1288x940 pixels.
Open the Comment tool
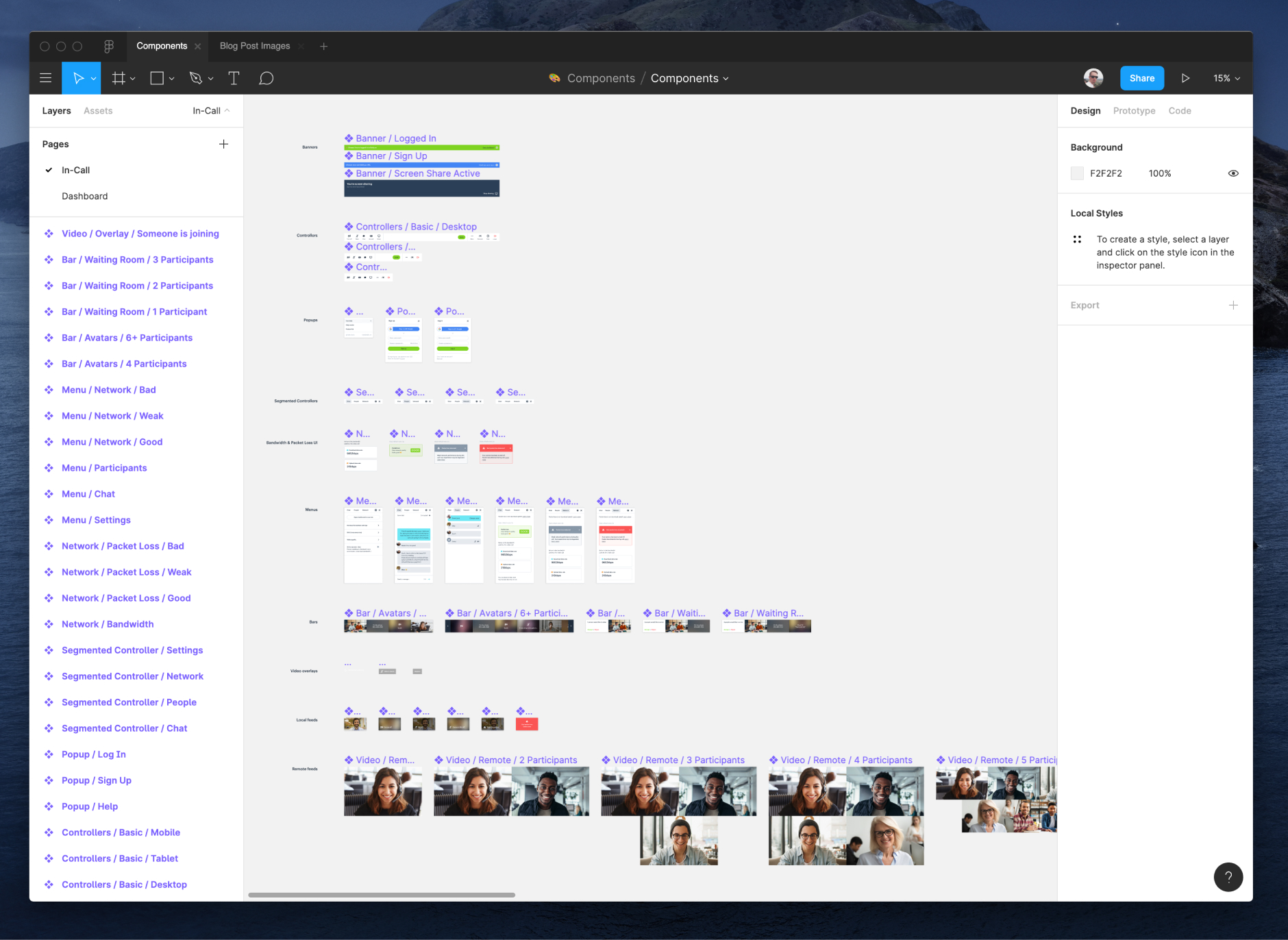267,77
